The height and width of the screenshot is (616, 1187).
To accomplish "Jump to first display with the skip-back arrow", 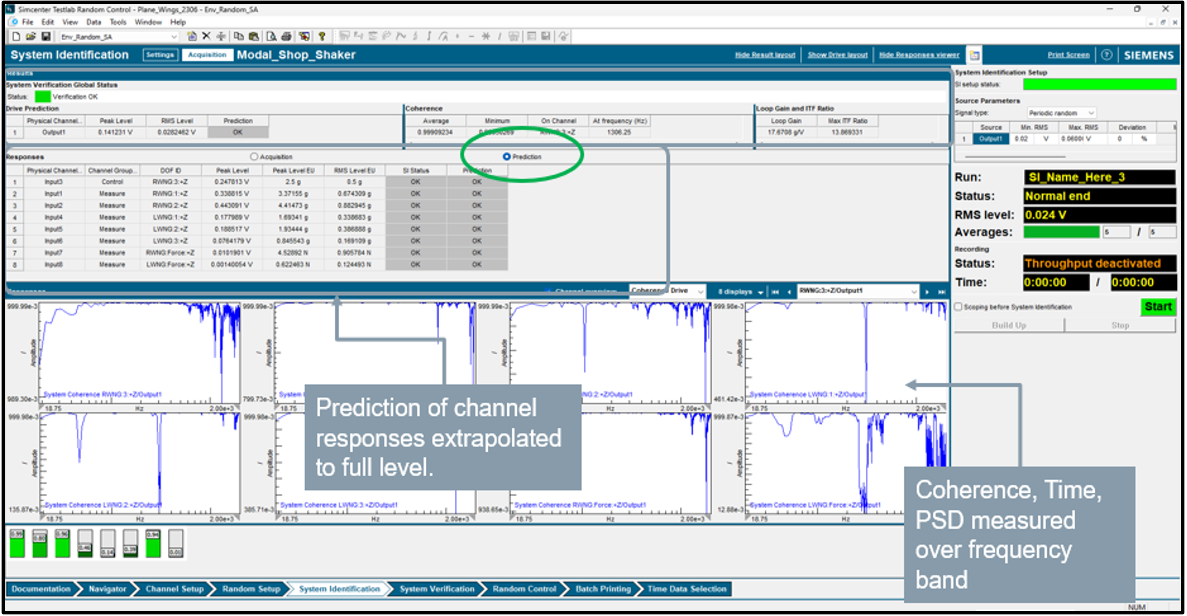I will coord(776,291).
